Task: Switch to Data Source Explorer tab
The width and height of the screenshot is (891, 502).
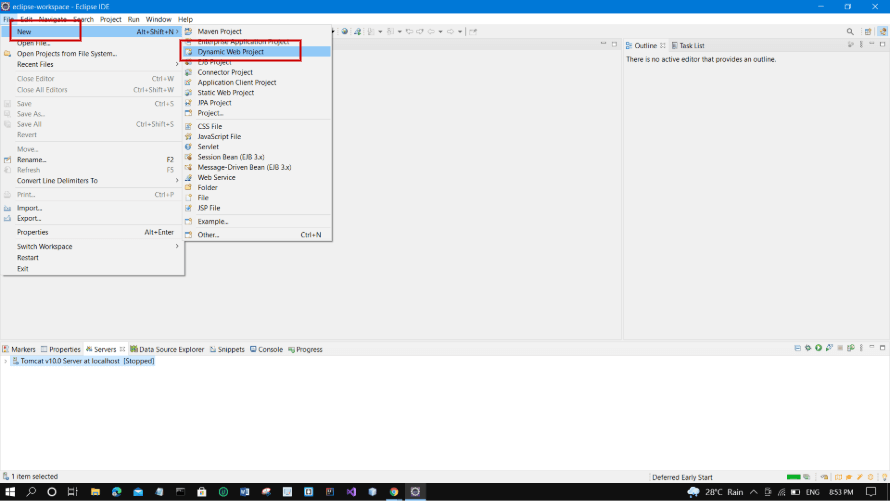Action: pyautogui.click(x=167, y=349)
